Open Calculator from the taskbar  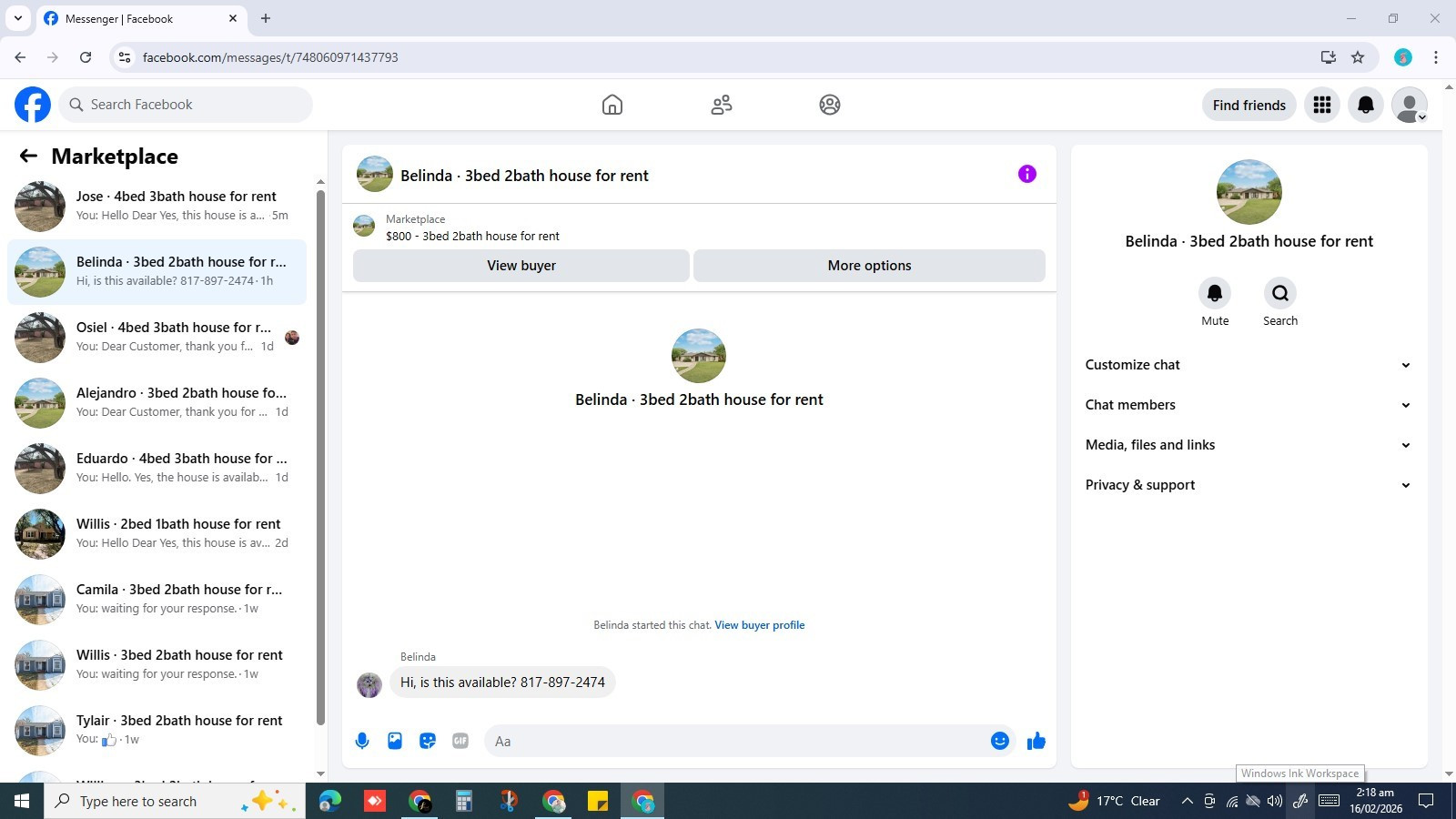(464, 801)
